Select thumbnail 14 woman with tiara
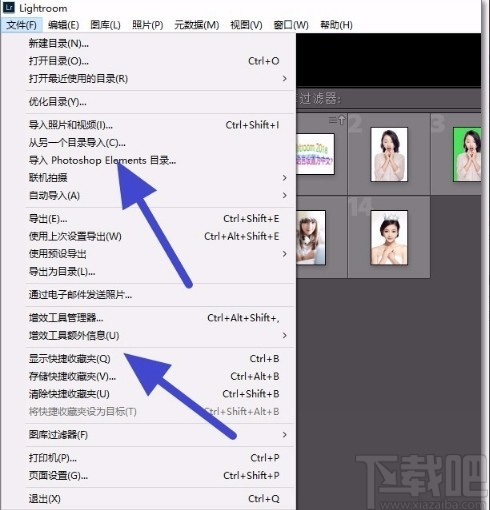 coord(389,237)
